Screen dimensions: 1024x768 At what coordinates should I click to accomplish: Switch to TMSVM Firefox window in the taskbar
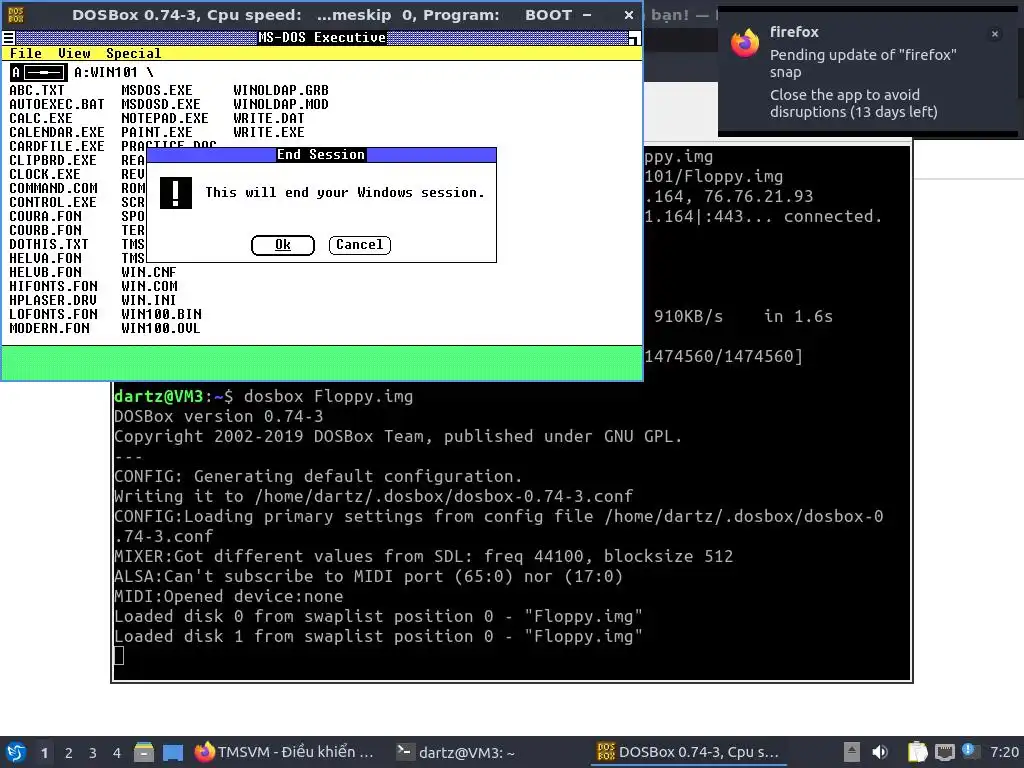click(x=284, y=752)
